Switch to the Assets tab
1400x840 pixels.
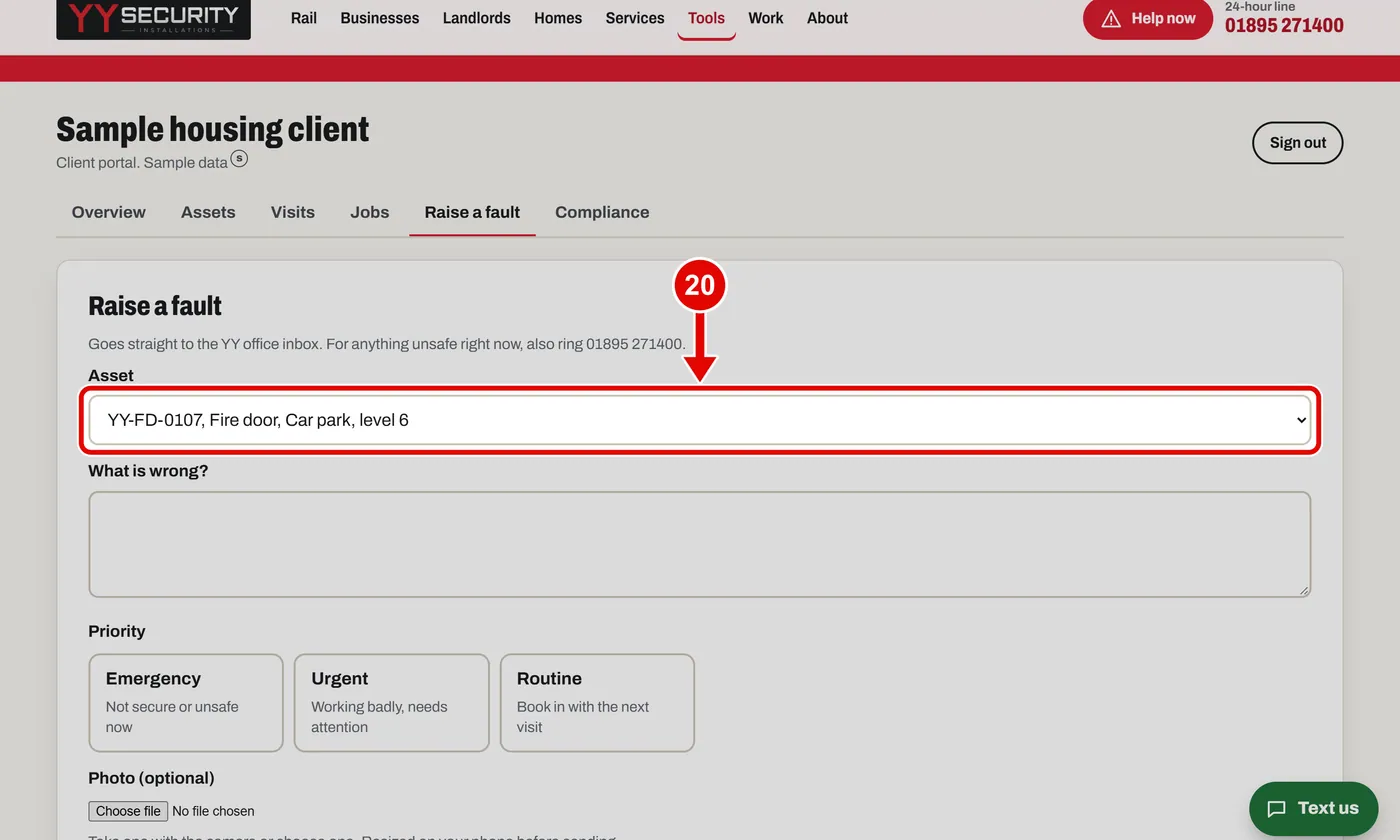click(208, 212)
